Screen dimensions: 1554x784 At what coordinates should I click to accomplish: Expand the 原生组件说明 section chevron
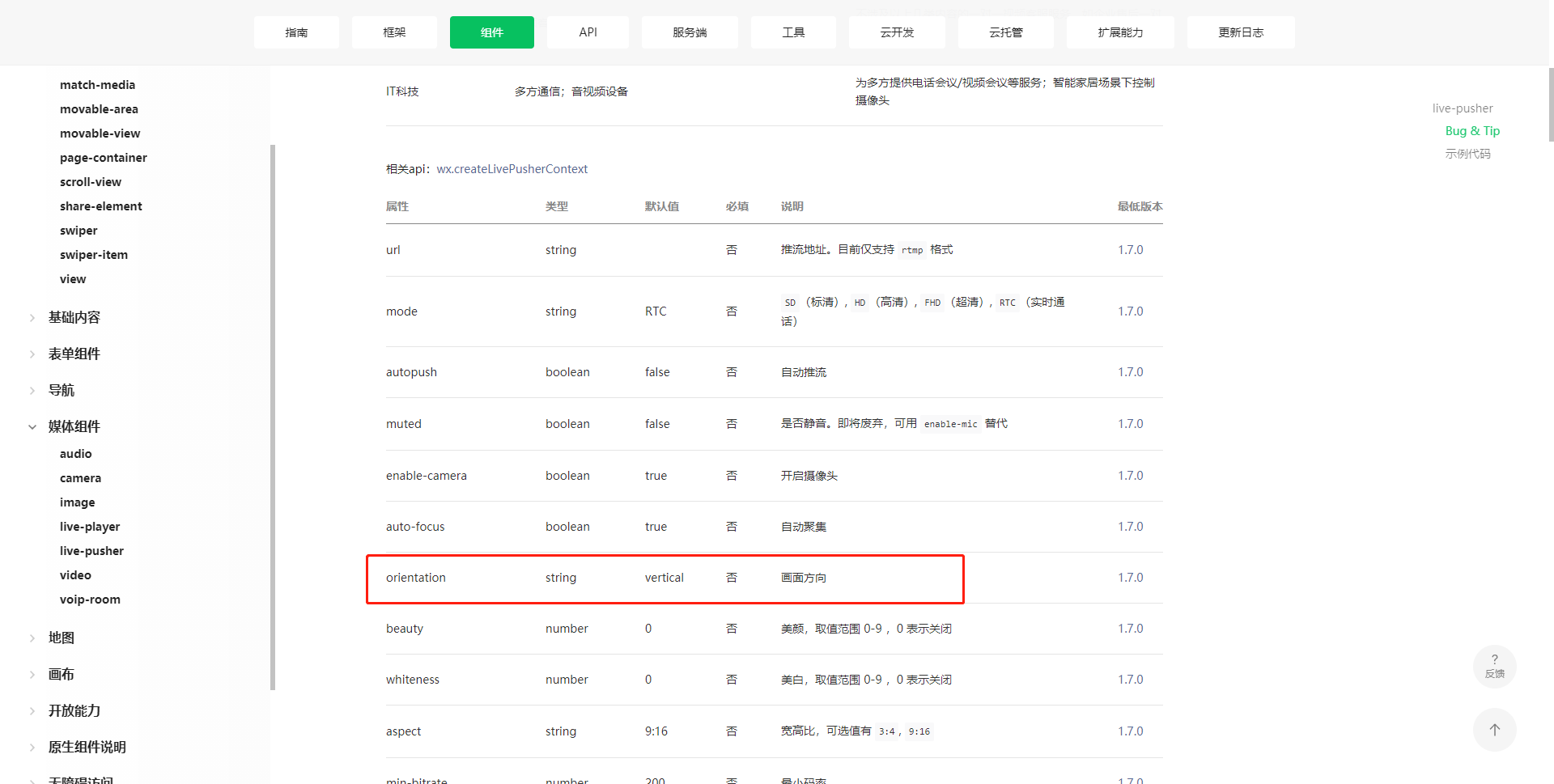(x=32, y=748)
